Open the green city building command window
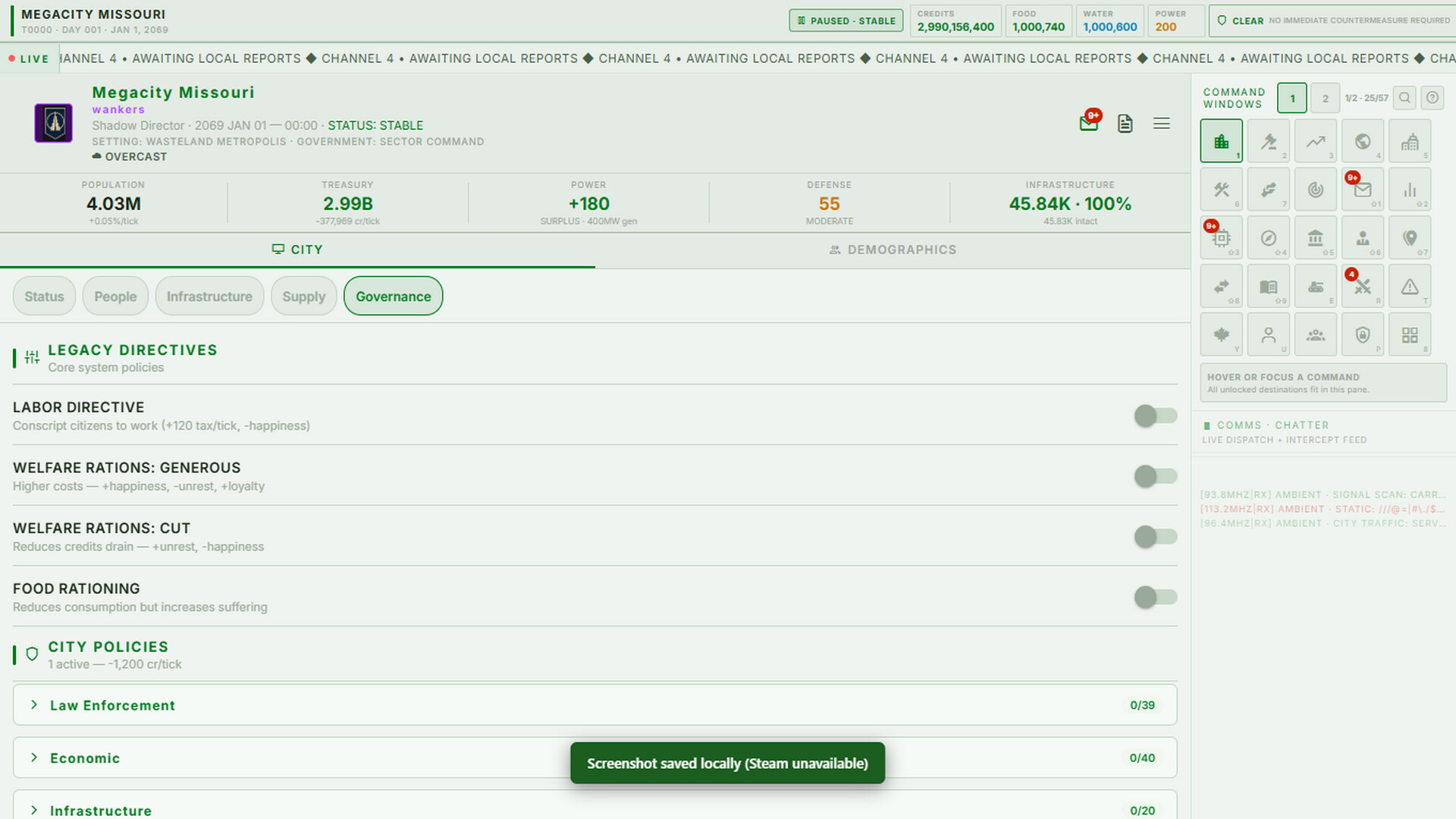 tap(1221, 141)
